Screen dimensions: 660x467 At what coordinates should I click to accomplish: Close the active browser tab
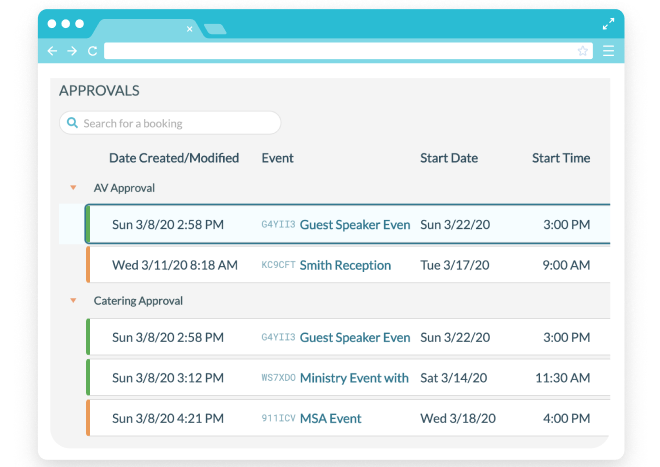tap(189, 29)
